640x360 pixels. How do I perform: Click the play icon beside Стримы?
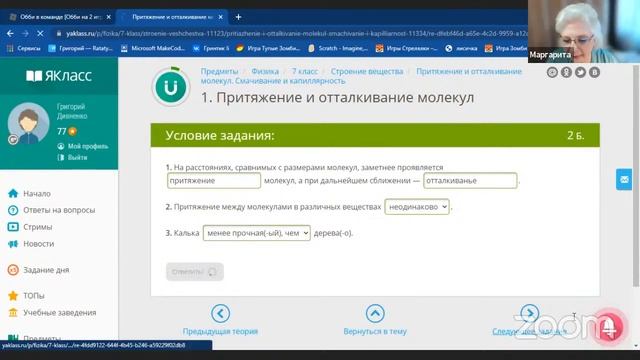click(x=13, y=227)
